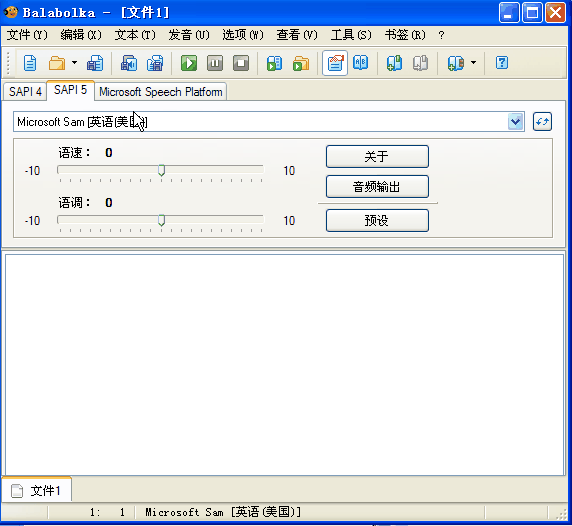Open the Microsoft Sam voice dropdown
The width and height of the screenshot is (572, 526).
click(x=515, y=121)
